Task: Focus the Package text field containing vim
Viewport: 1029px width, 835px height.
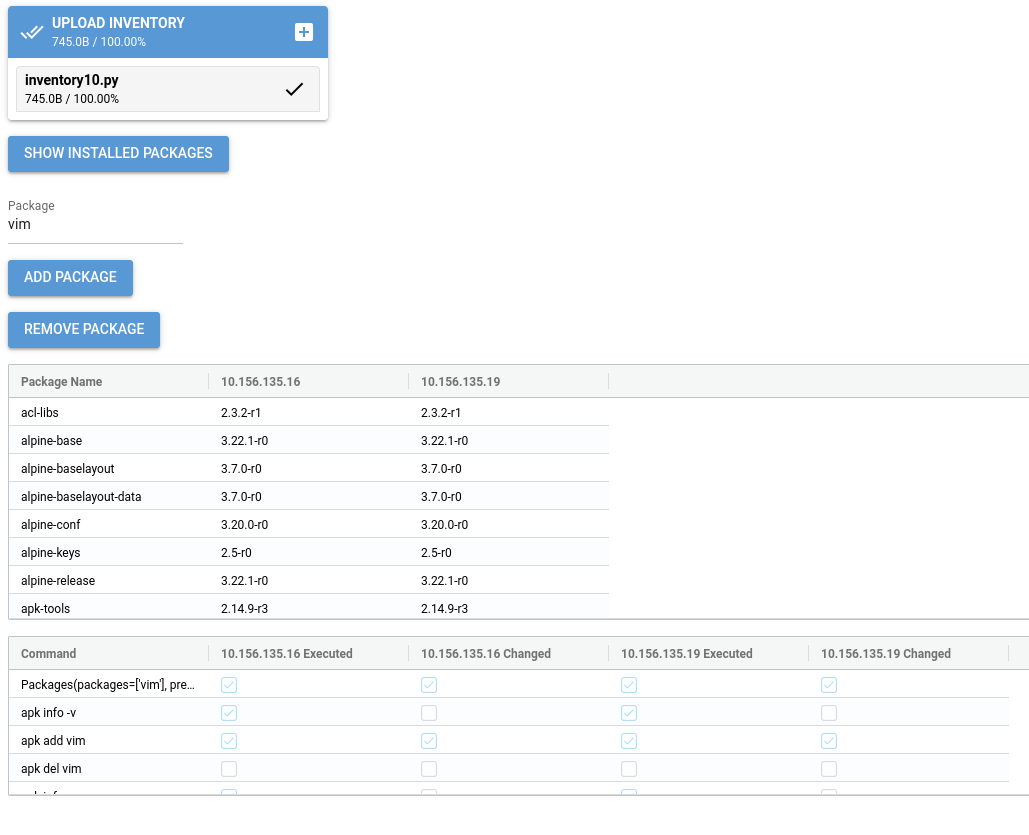Action: (95, 225)
